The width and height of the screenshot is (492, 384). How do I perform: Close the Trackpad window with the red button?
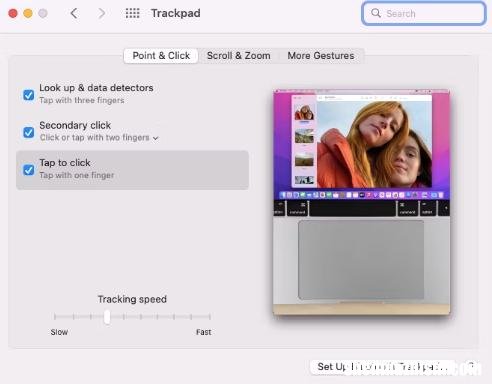13,13
